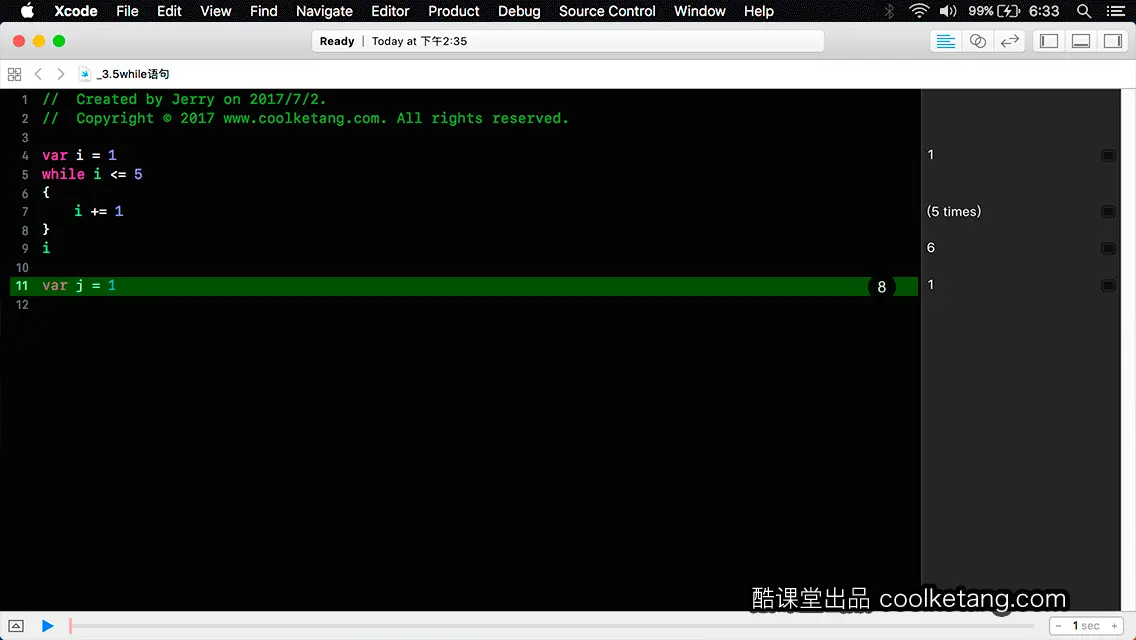Run the playground with the play button
Viewport: 1136px width, 640px height.
(x=47, y=626)
